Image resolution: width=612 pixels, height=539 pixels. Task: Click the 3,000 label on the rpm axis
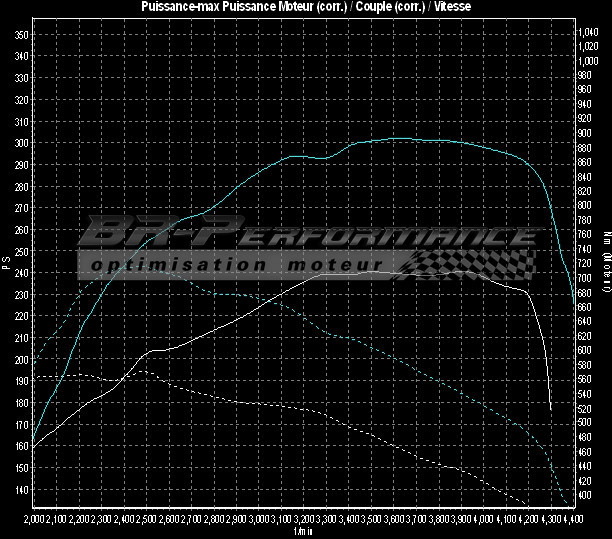259,520
